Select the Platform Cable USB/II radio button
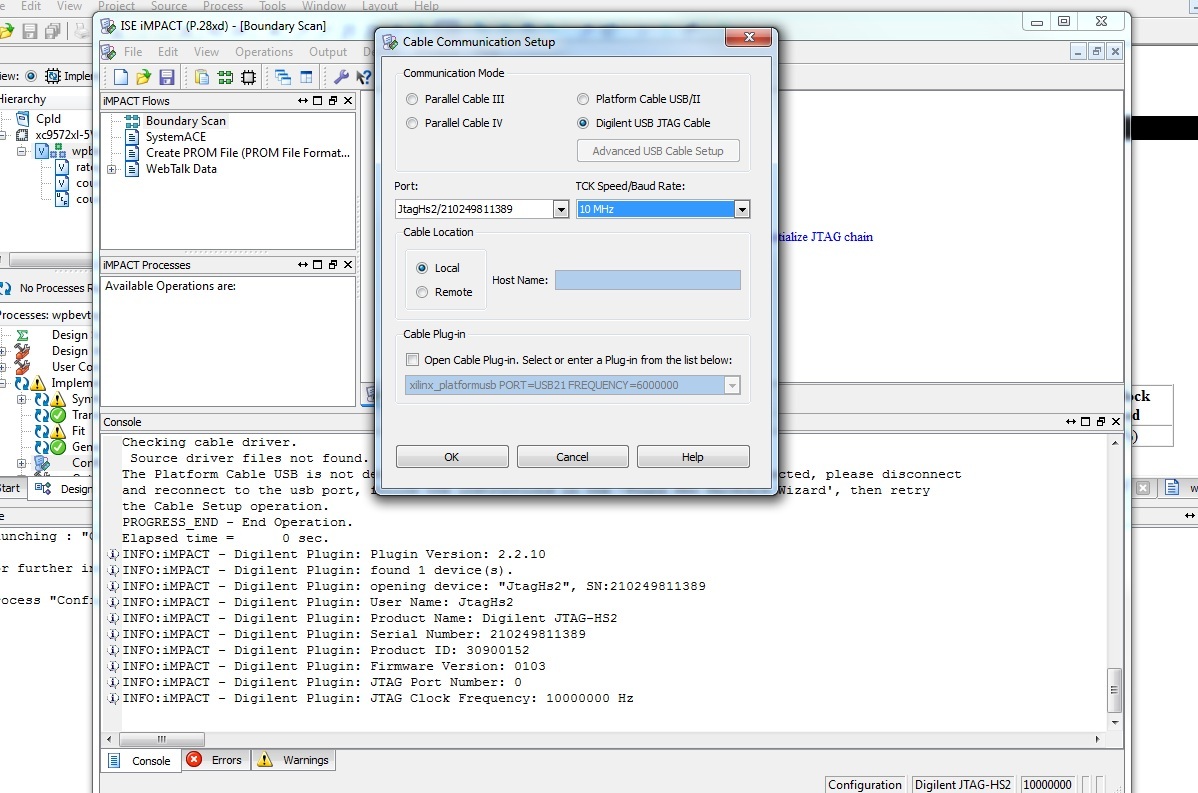 pyautogui.click(x=583, y=99)
